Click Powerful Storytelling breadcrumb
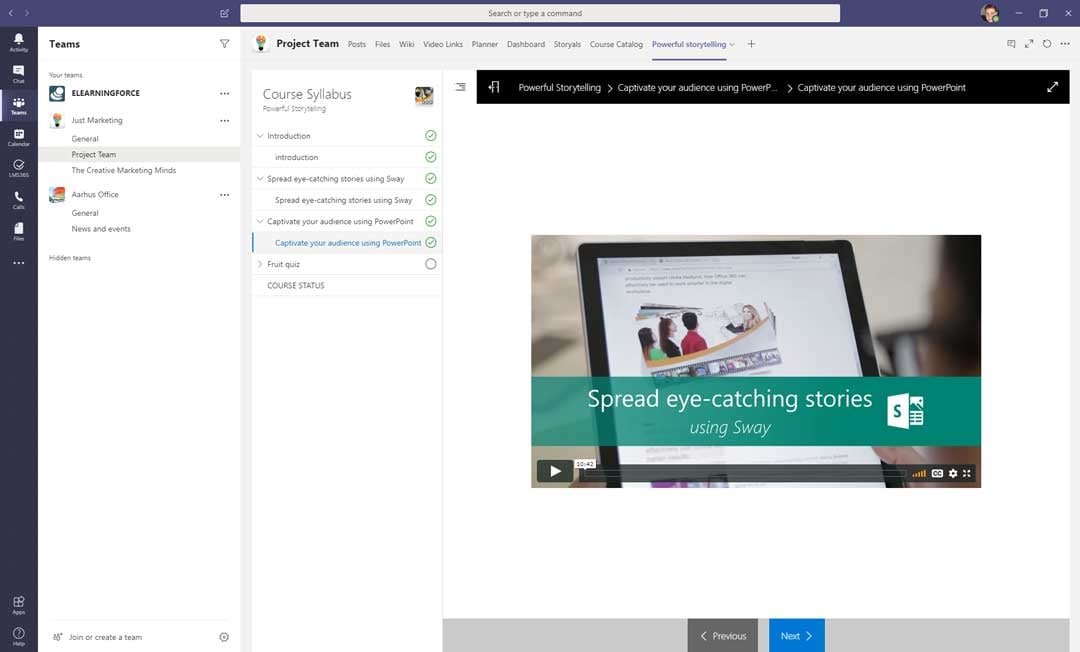 coord(559,87)
